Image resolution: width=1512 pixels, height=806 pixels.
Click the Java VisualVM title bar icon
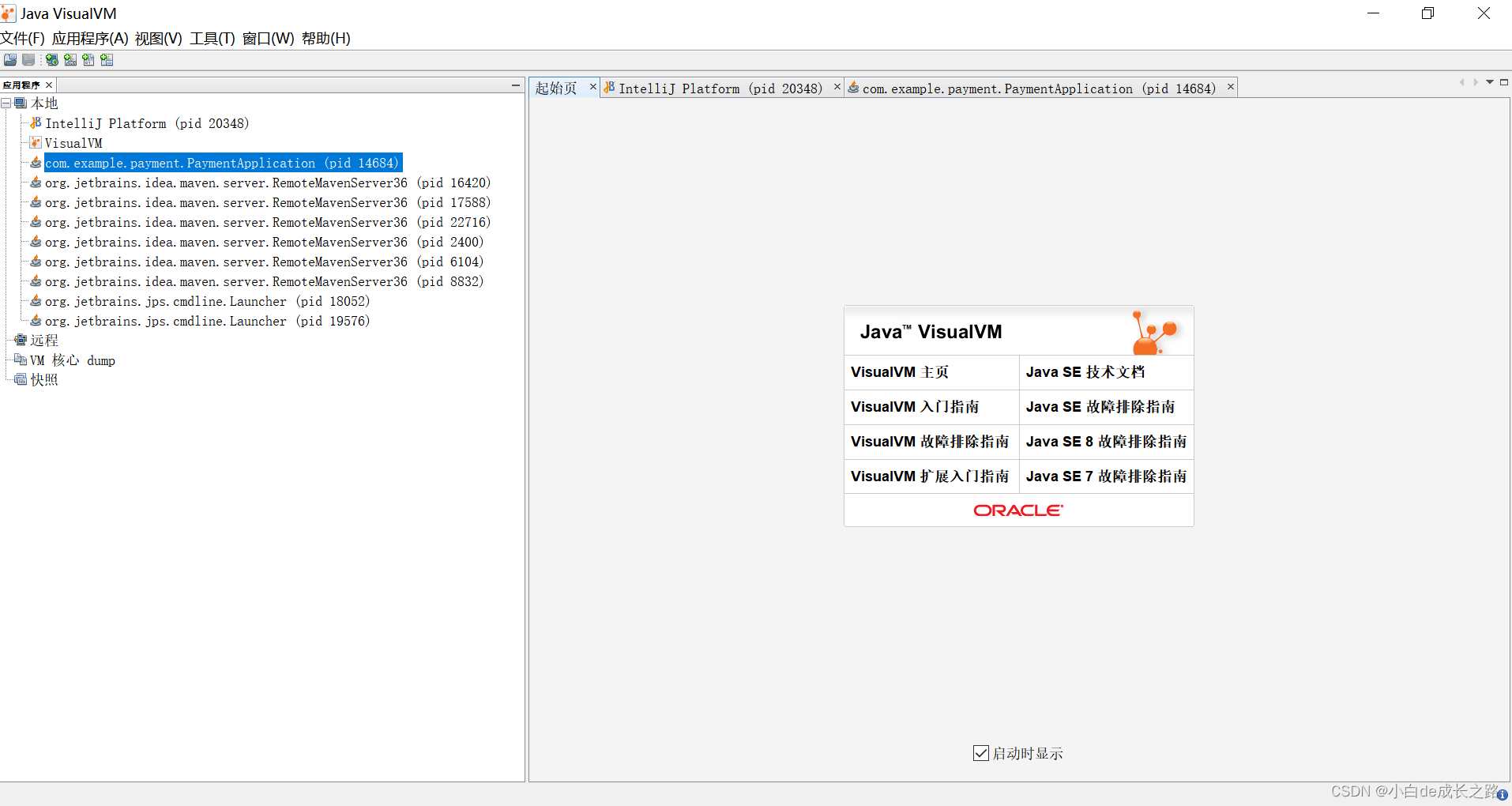8,13
